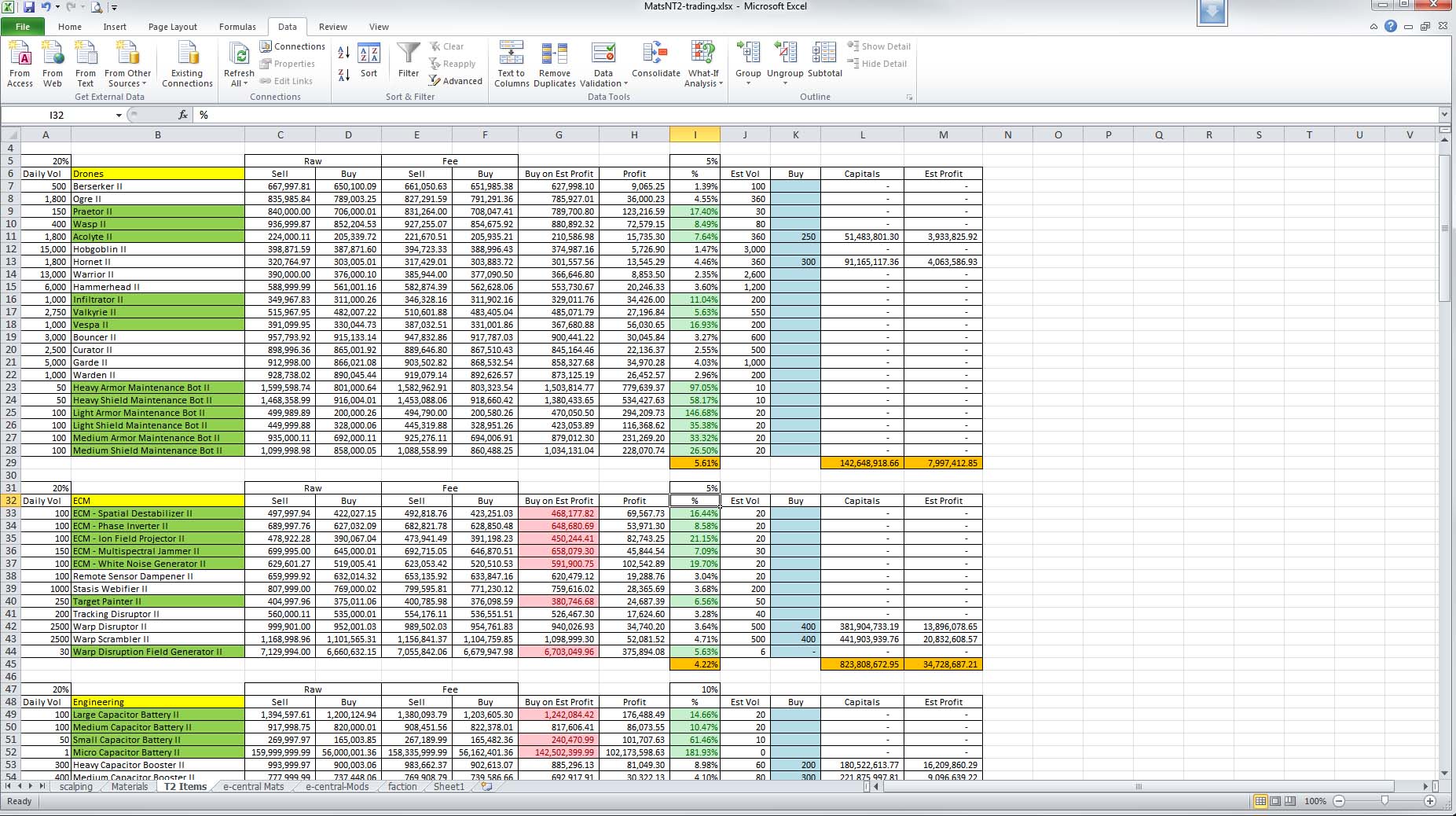Viewport: 1456px width, 816px height.
Task: Open the scalping sheet tab
Action: pyautogui.click(x=76, y=786)
